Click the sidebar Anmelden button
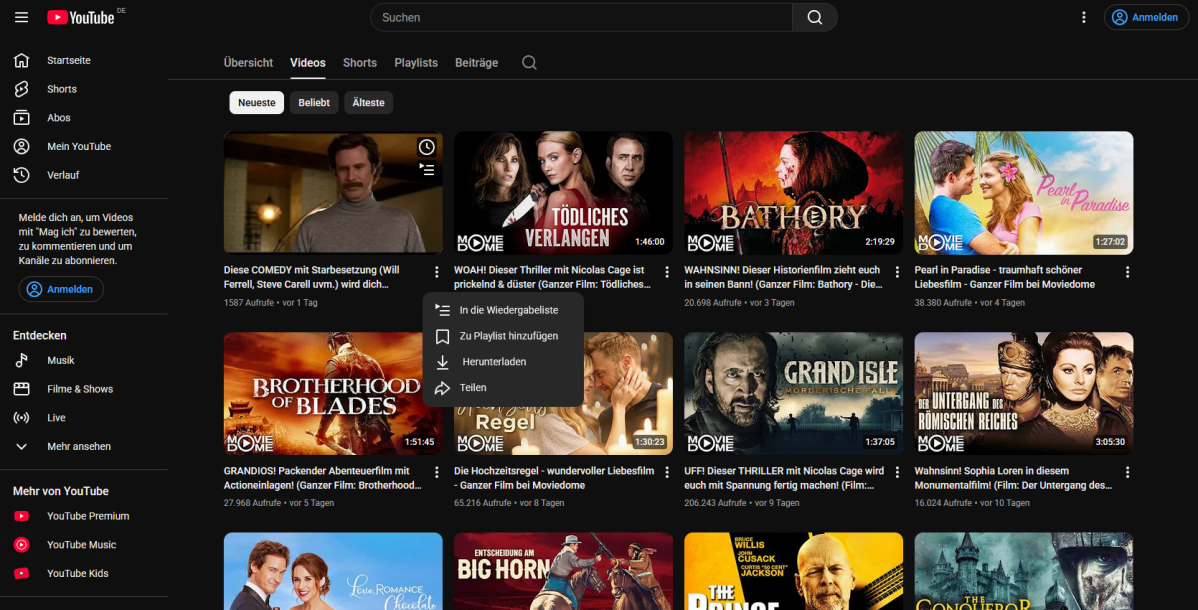This screenshot has height=610, width=1198. [61, 289]
